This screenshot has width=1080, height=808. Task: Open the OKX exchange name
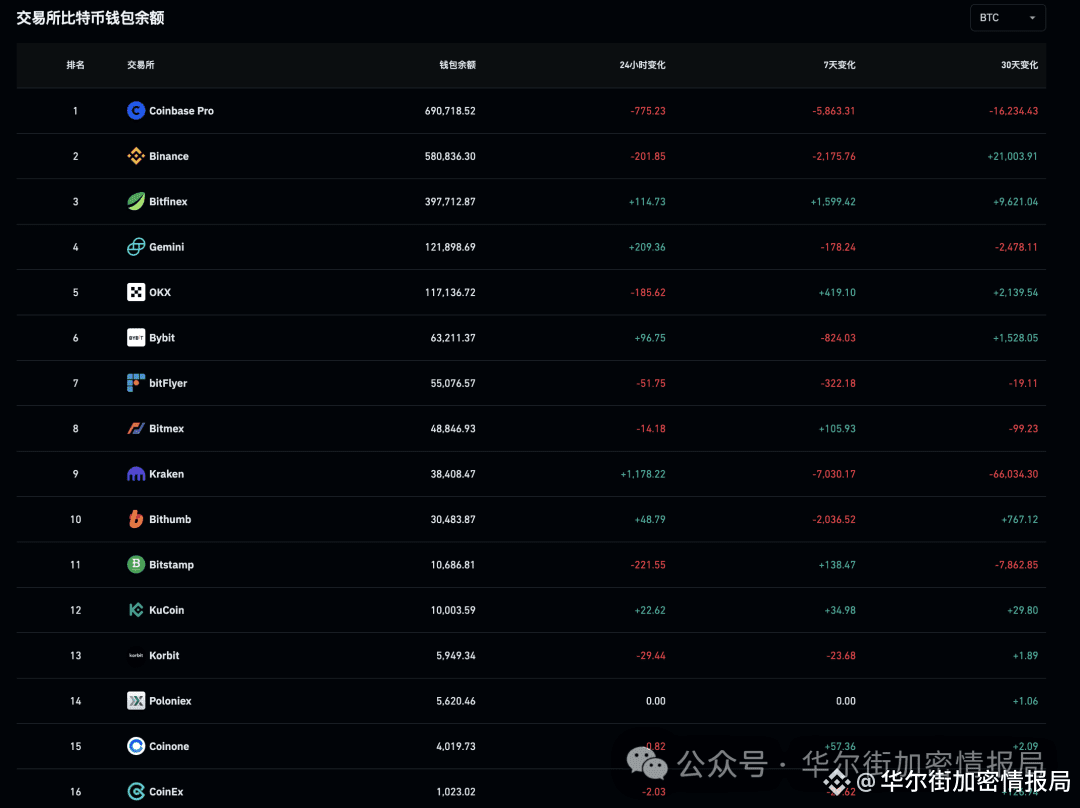point(160,293)
